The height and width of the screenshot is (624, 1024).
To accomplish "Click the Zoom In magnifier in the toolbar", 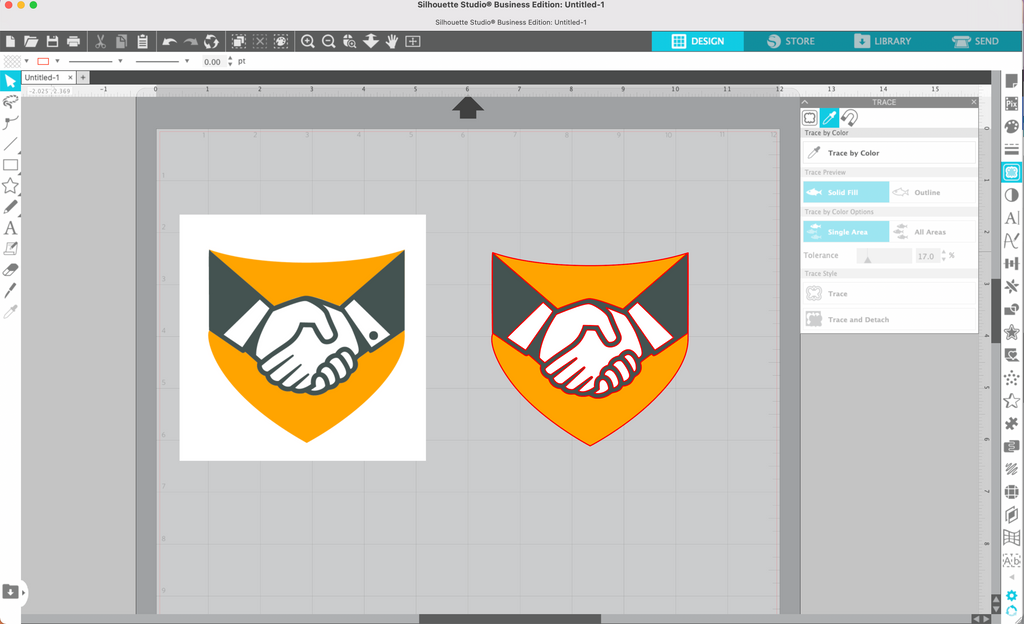I will (x=309, y=42).
